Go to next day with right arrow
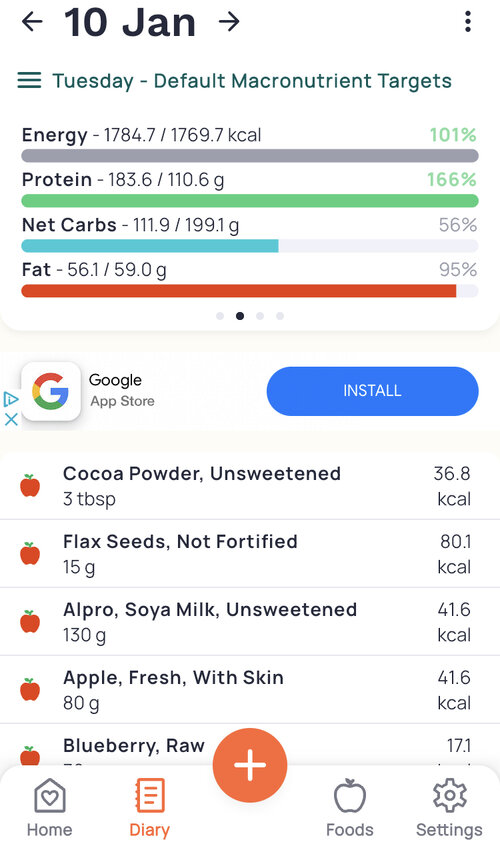 [229, 22]
